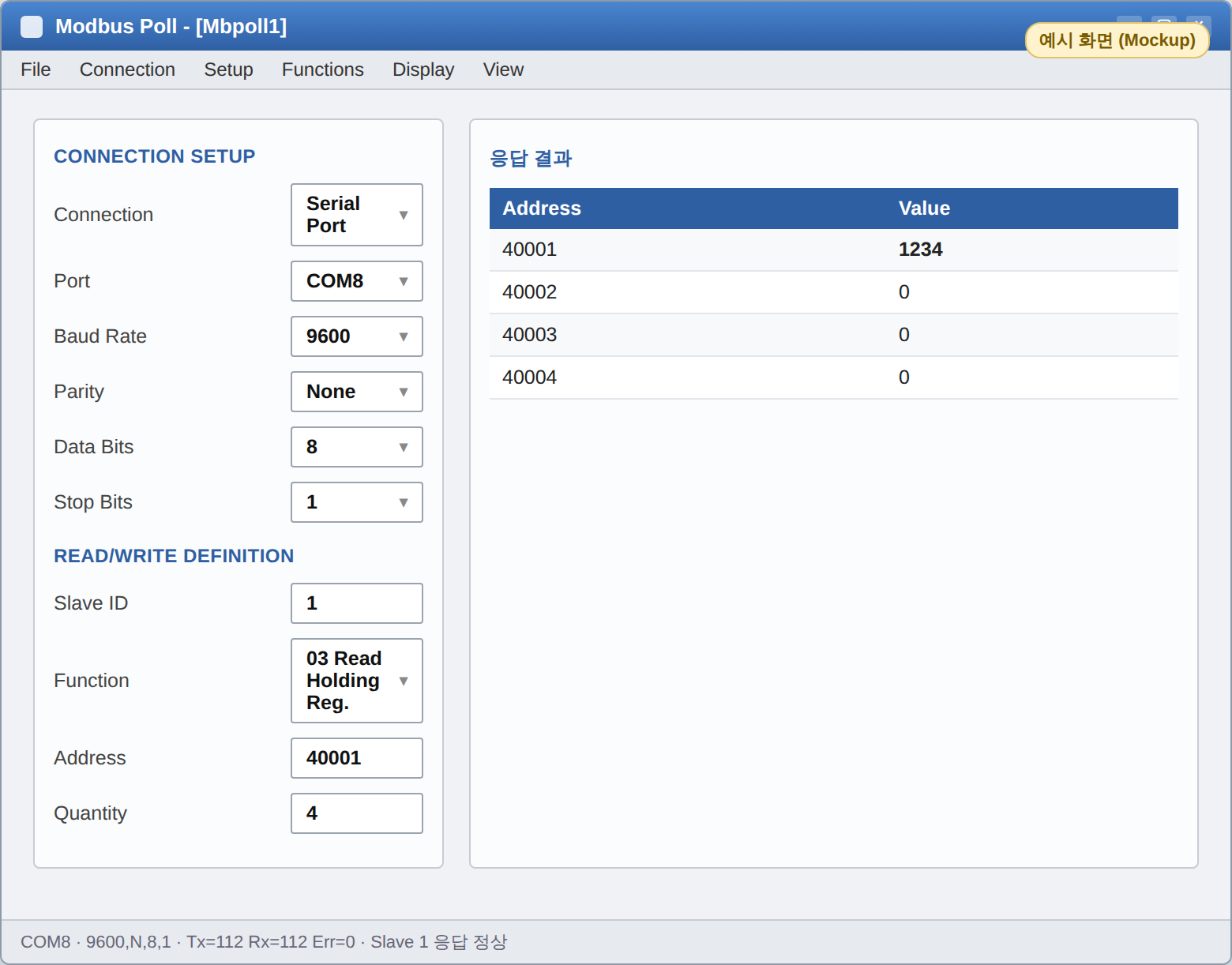Open the Baud Rate 9600 dropdown
Screen dimensions: 1232x965
click(x=357, y=336)
